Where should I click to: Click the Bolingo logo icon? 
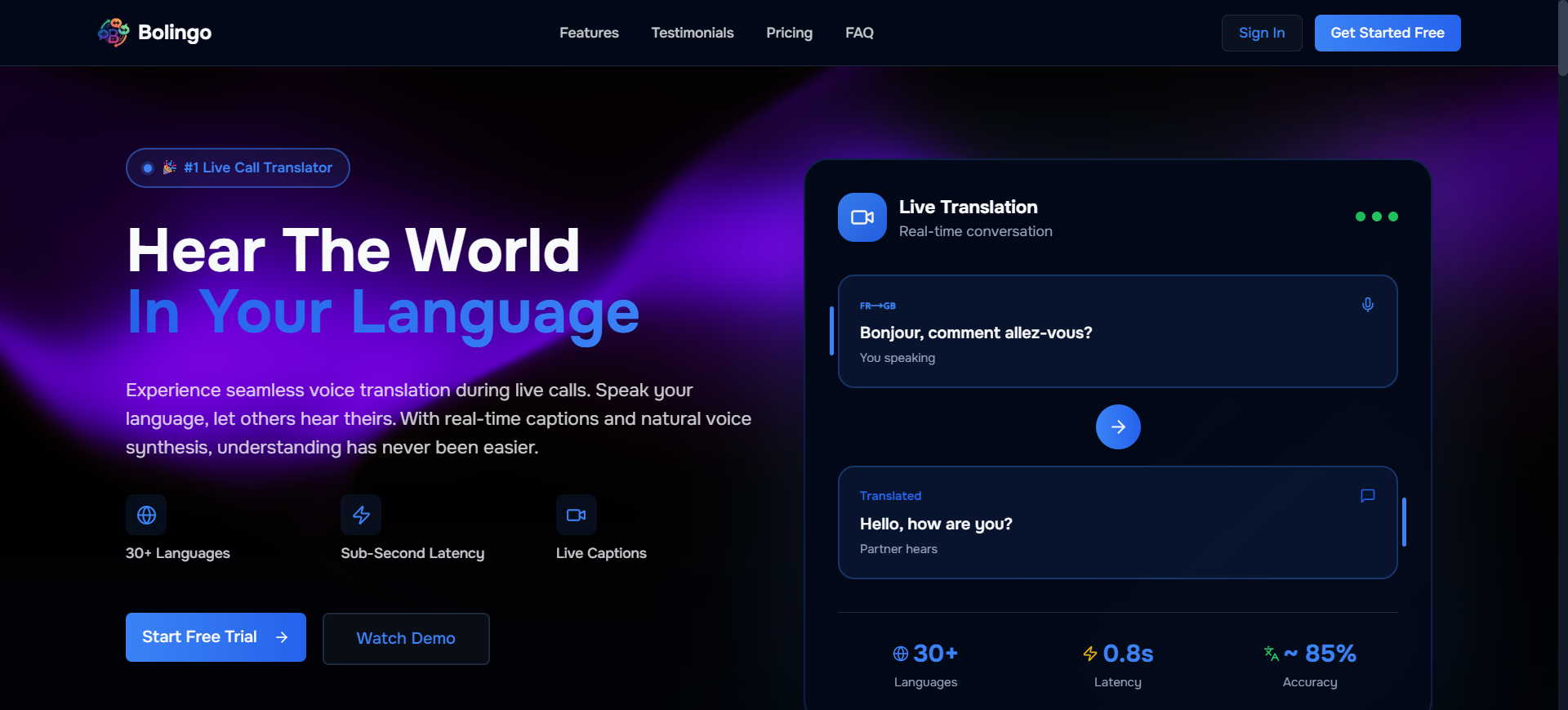click(114, 33)
